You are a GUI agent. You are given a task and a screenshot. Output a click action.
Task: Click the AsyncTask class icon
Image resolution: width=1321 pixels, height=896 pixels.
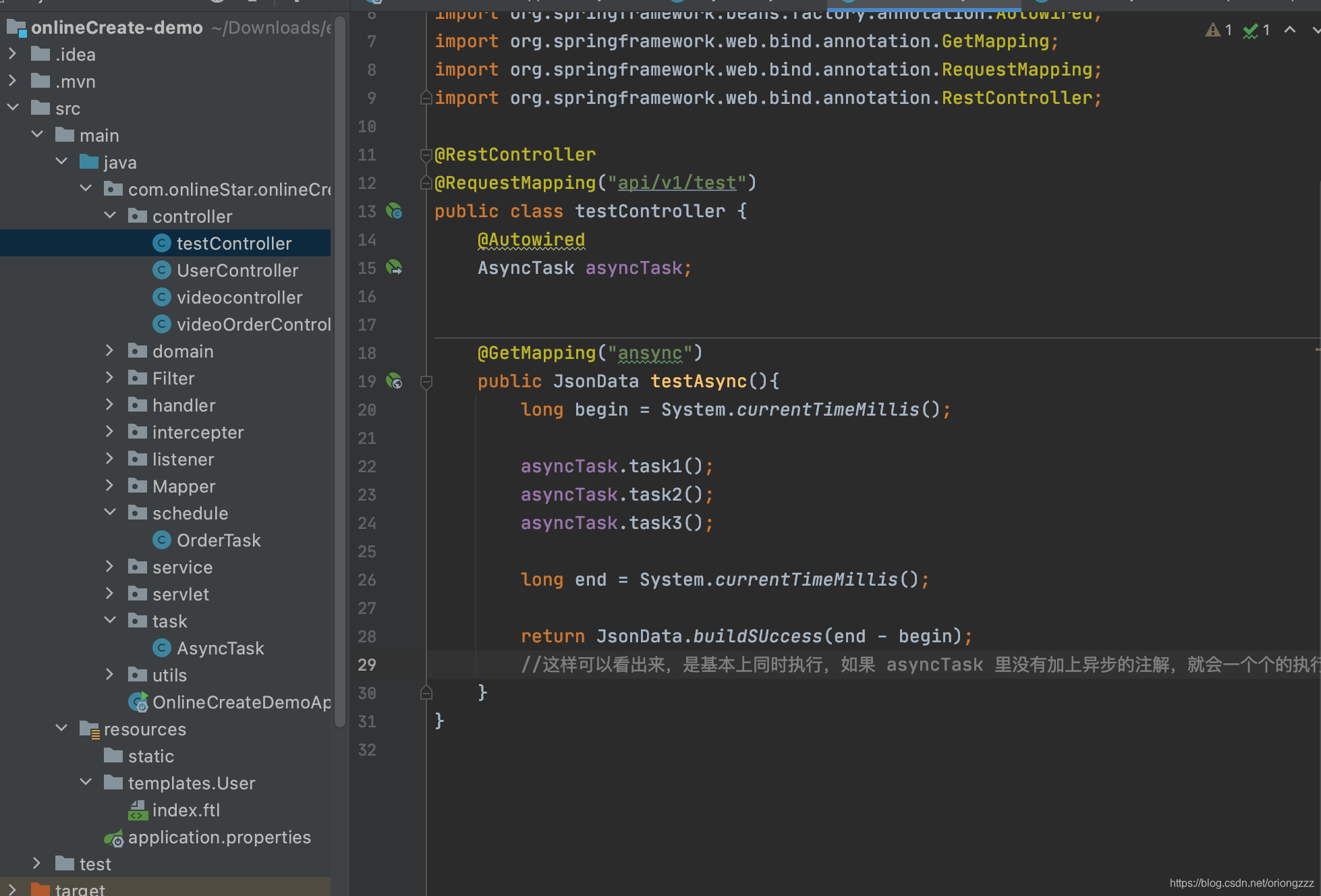pyautogui.click(x=162, y=648)
